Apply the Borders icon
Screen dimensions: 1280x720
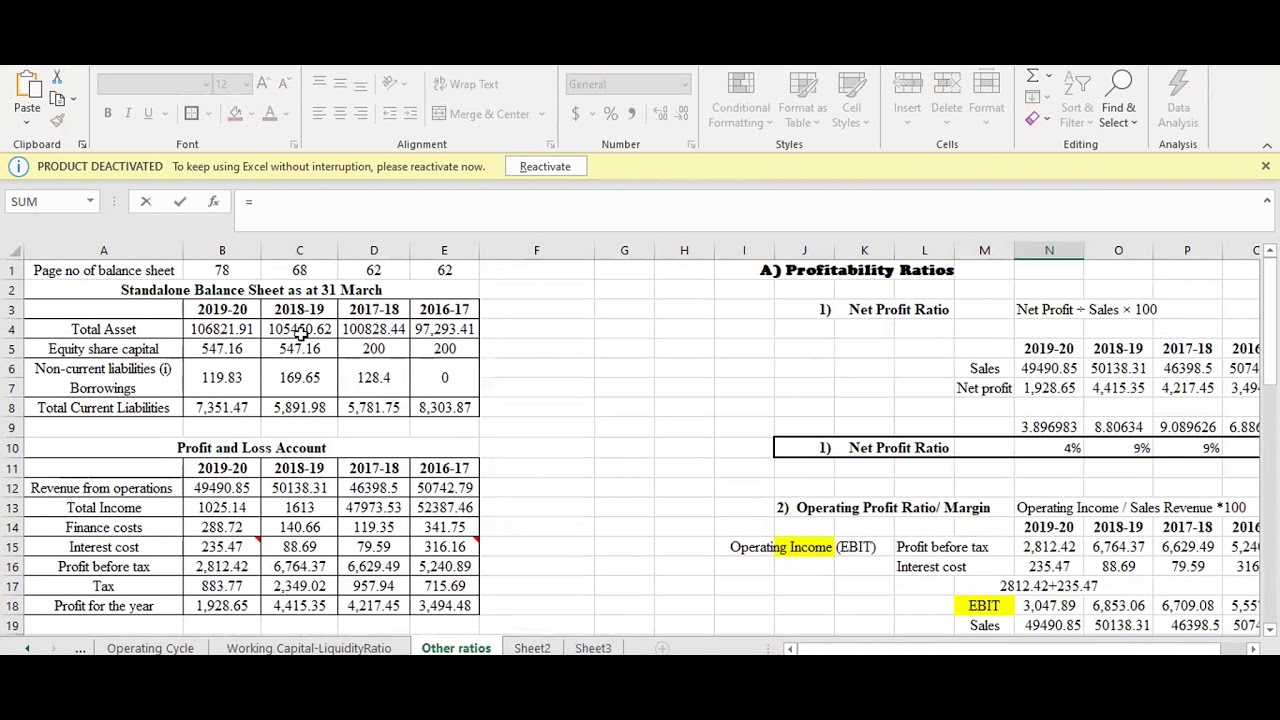(191, 114)
